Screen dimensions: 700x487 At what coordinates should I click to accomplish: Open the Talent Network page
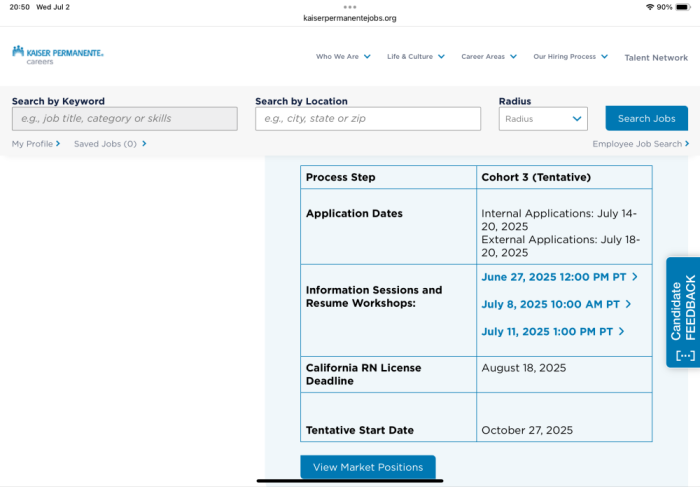coord(656,58)
